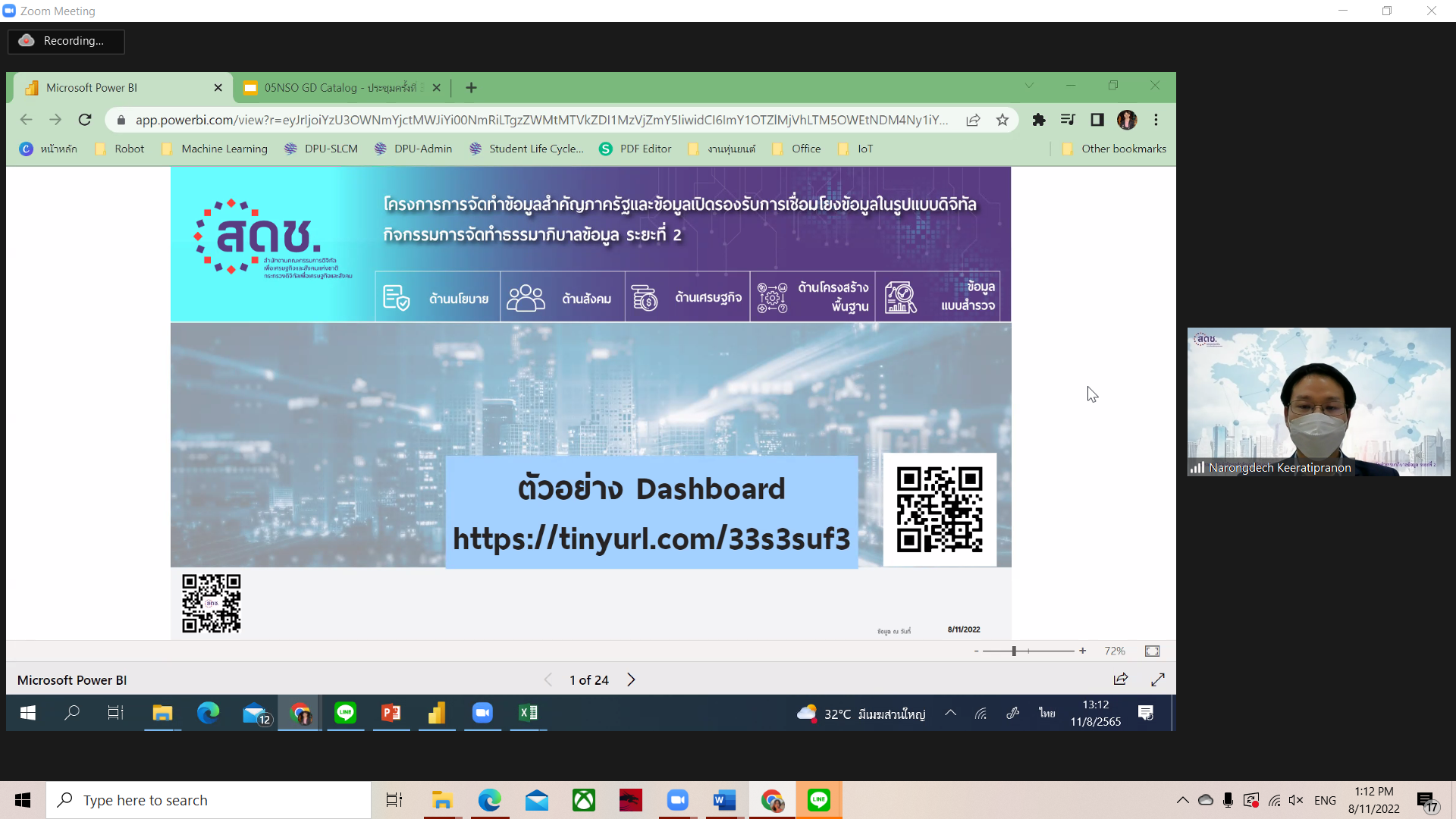The width and height of the screenshot is (1456, 819).
Task: Click the Power BI share icon
Action: 1120,679
